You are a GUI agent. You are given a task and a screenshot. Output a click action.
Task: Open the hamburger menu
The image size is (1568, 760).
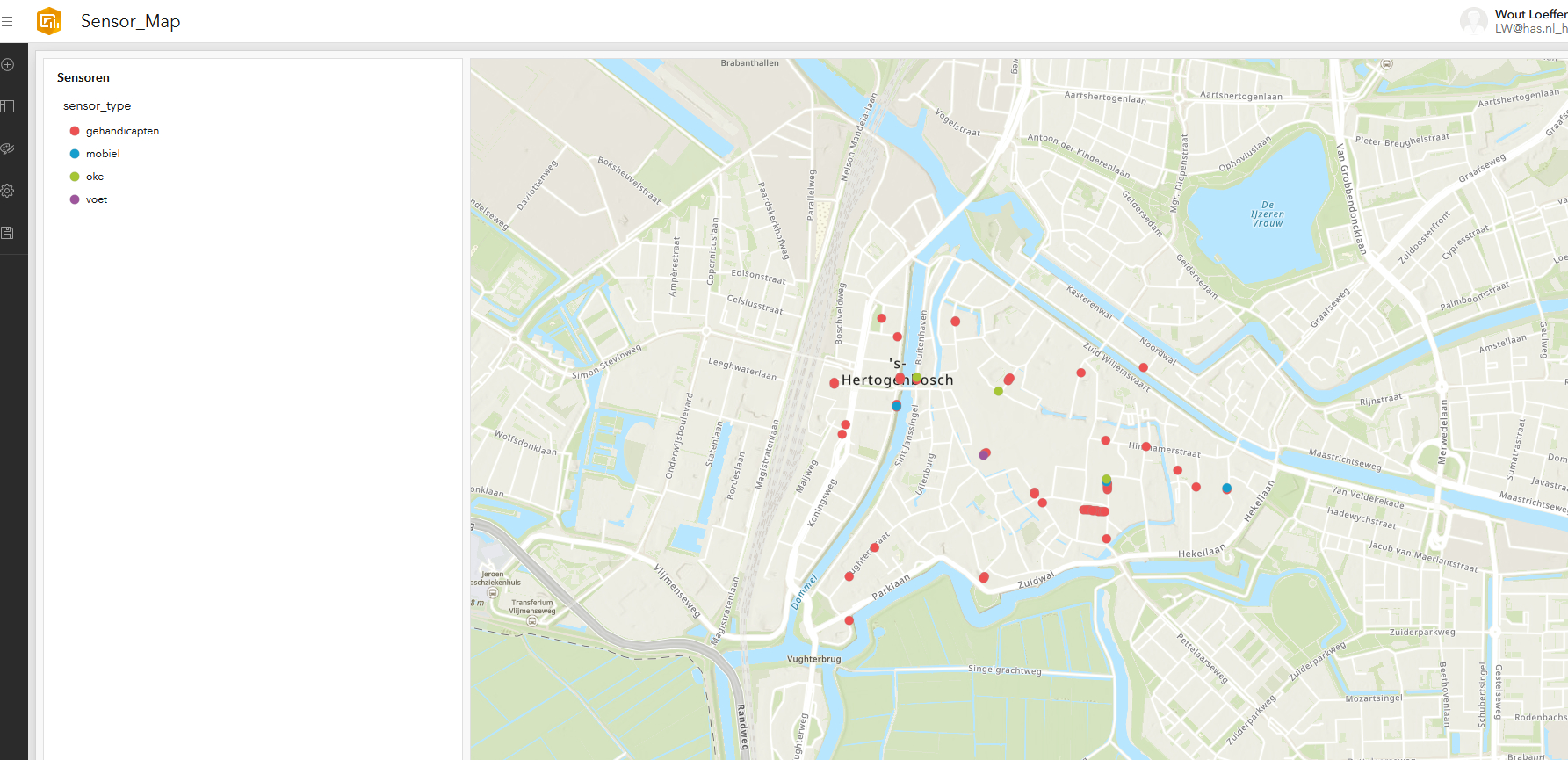[7, 21]
